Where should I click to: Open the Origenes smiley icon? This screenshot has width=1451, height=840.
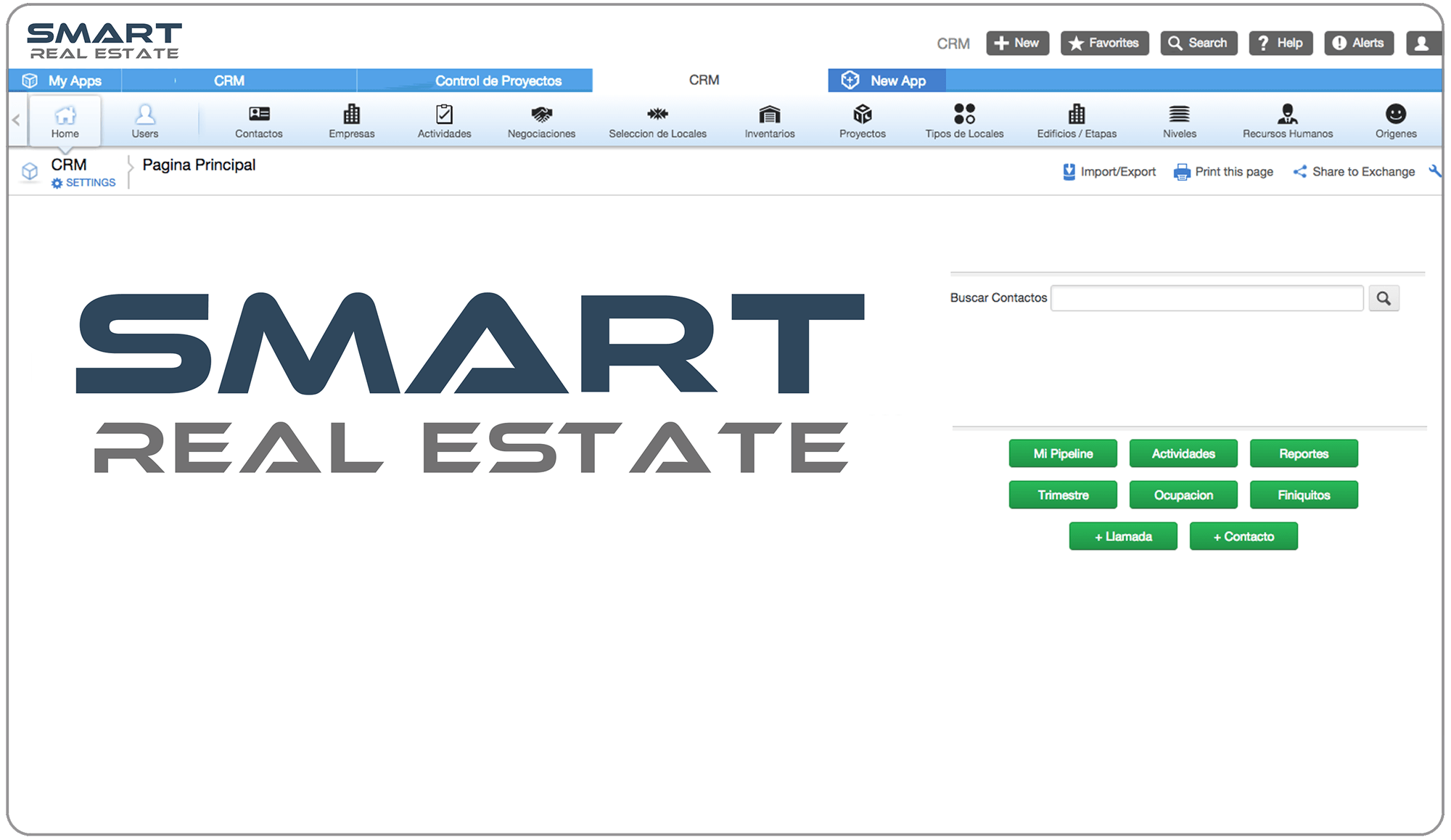(1395, 120)
